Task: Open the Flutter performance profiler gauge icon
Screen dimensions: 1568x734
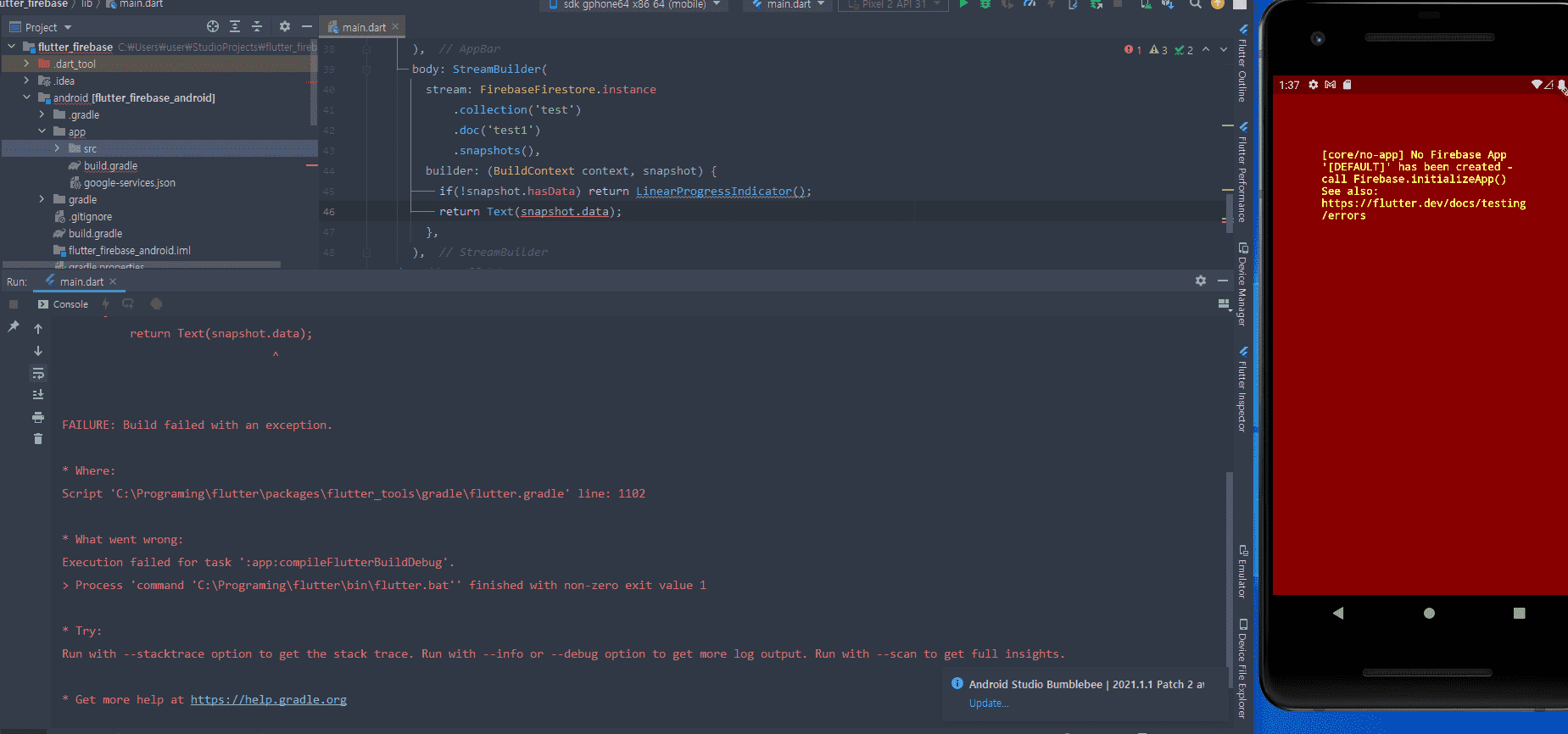Action: click(1030, 4)
